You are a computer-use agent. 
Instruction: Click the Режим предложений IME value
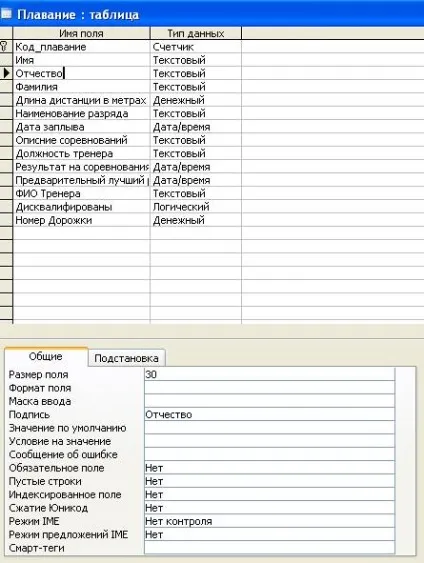(269, 535)
